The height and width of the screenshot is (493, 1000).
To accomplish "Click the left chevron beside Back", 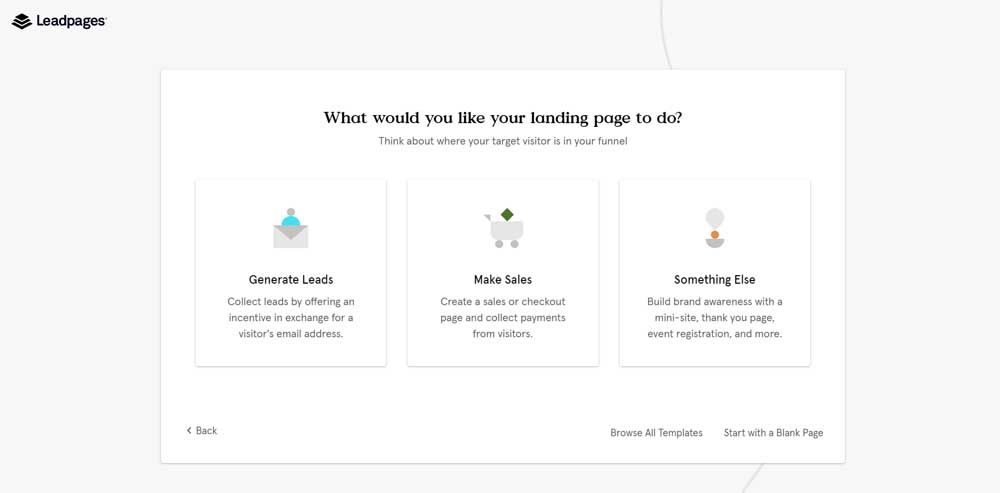I will tap(189, 430).
